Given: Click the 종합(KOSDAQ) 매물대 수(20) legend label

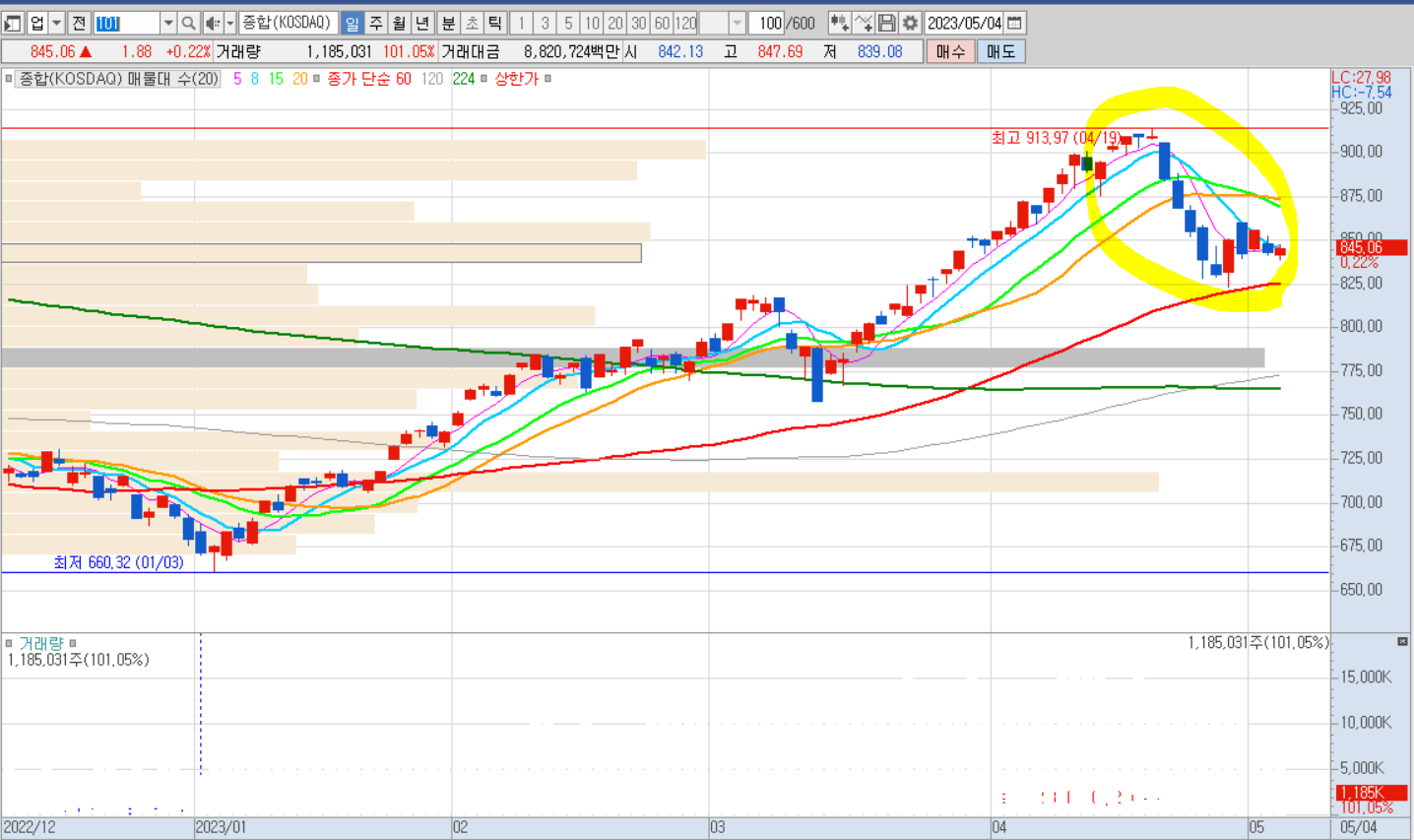Looking at the screenshot, I should [x=118, y=79].
